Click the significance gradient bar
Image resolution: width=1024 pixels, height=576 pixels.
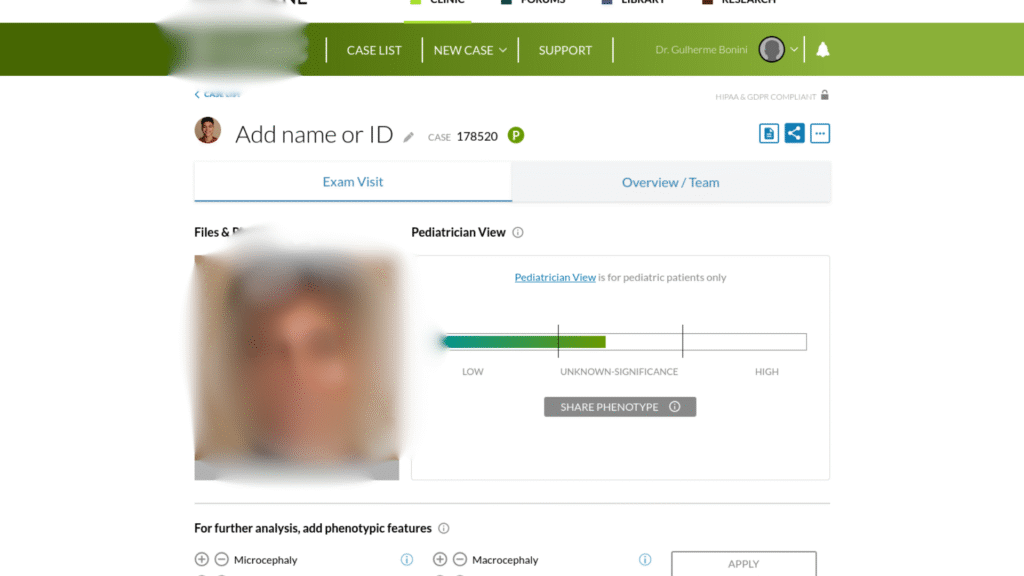click(x=624, y=342)
